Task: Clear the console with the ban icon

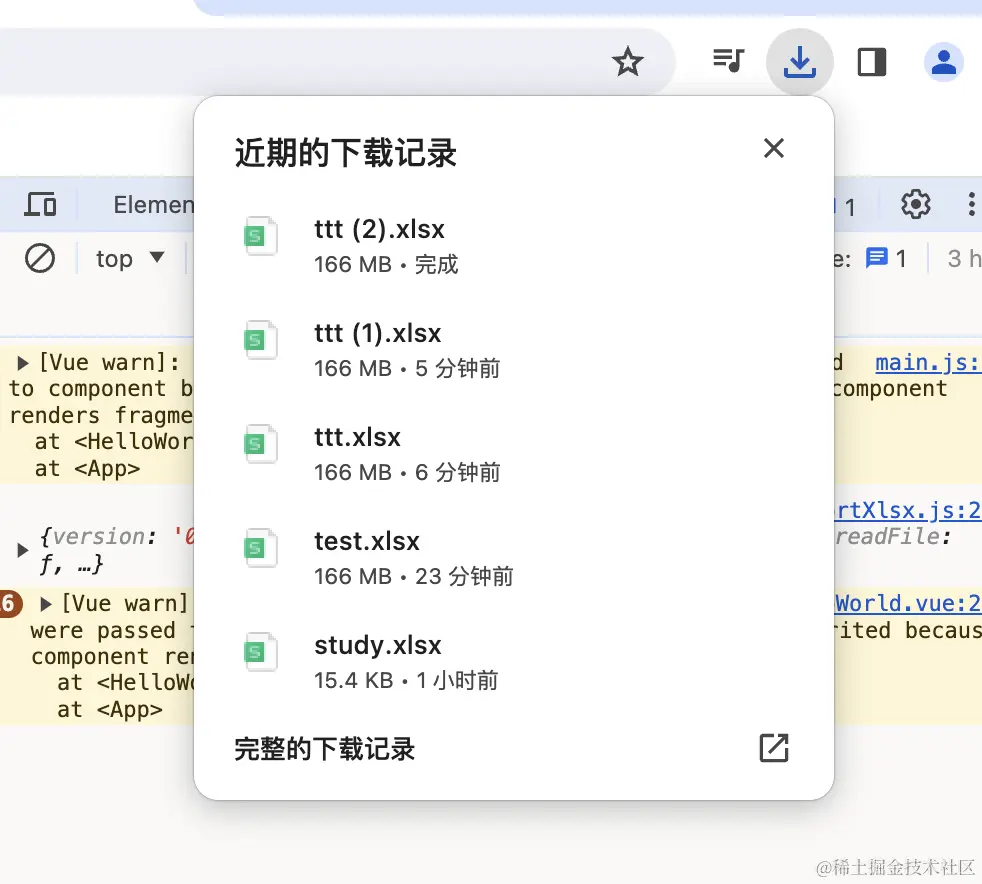Action: click(x=40, y=259)
